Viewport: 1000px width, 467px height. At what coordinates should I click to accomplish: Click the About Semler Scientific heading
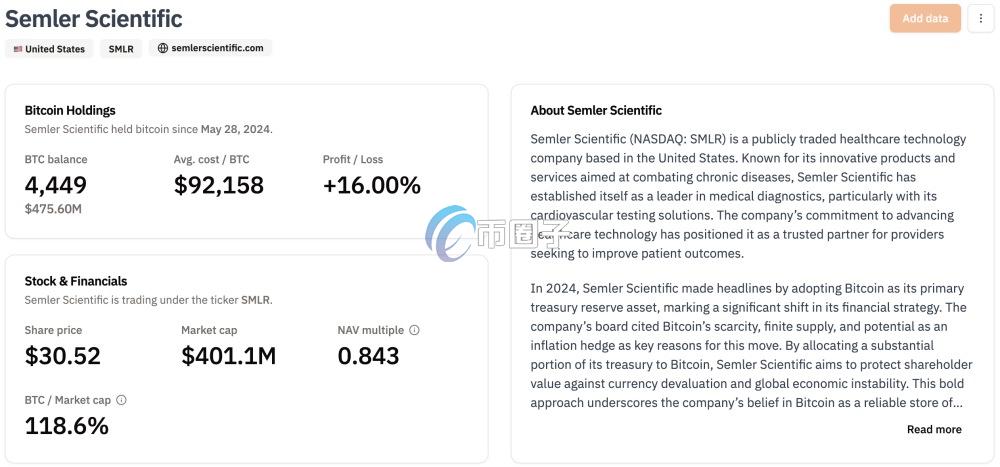click(596, 110)
